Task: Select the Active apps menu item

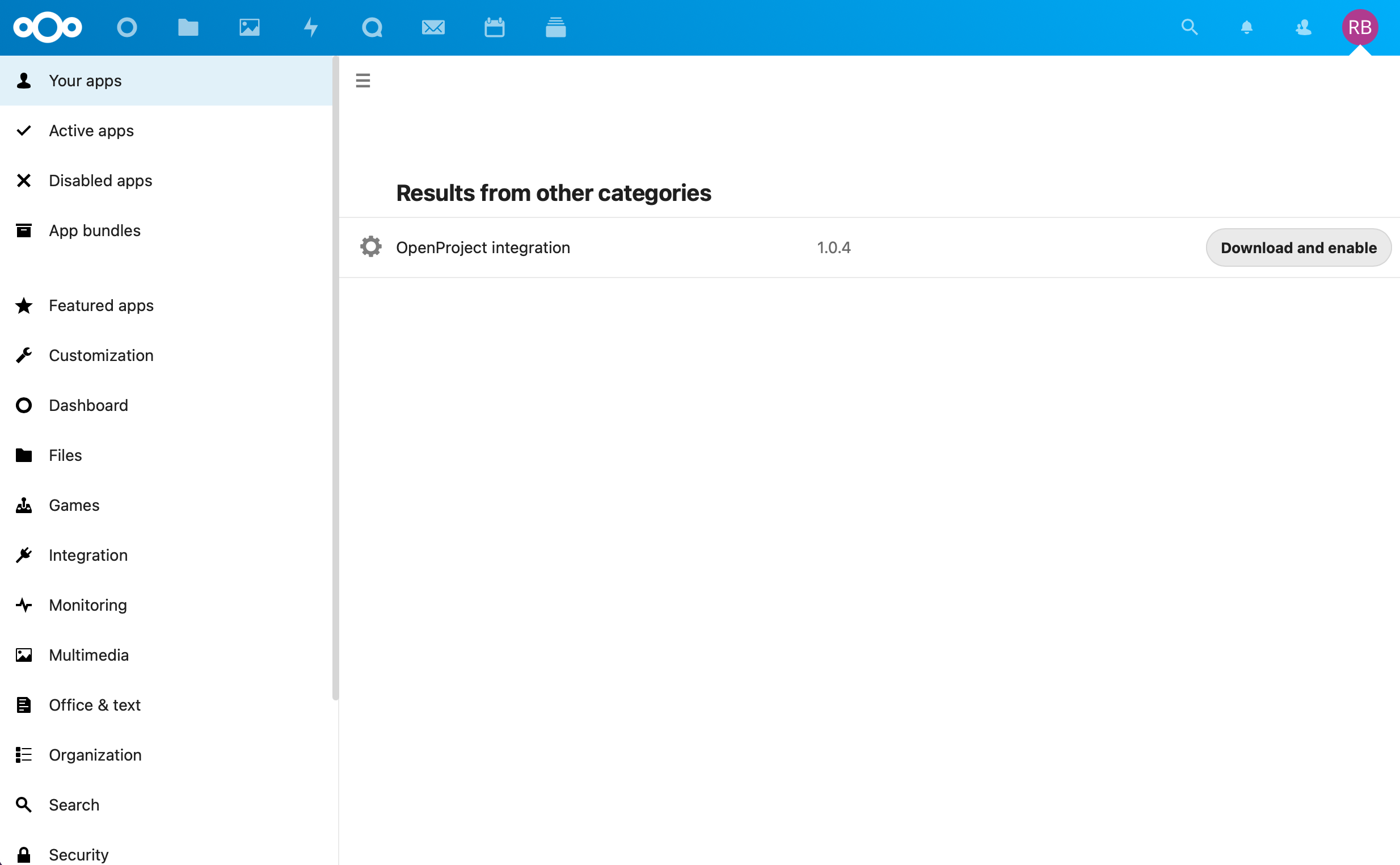Action: click(92, 131)
